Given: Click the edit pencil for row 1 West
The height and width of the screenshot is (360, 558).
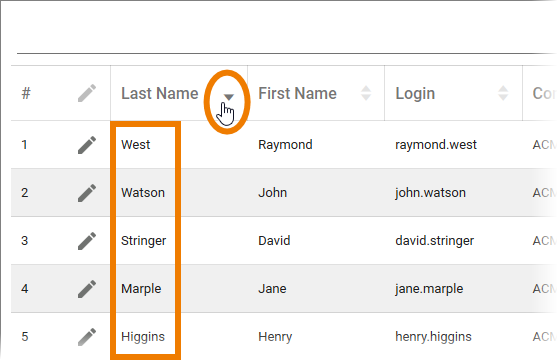Looking at the screenshot, I should pyautogui.click(x=87, y=145).
